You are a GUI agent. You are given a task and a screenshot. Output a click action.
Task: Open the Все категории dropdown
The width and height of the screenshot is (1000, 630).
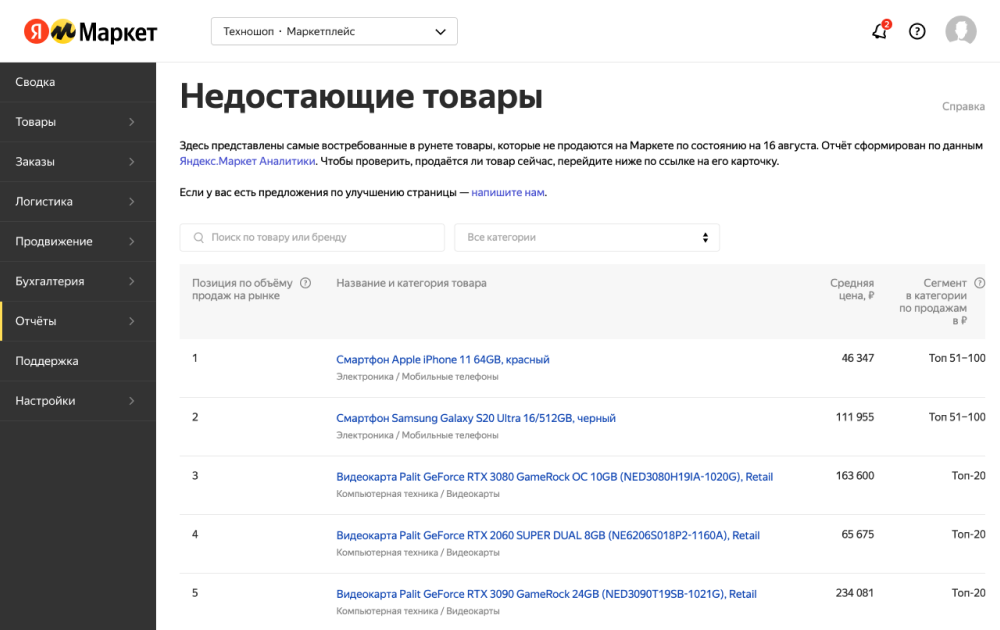pyautogui.click(x=587, y=237)
